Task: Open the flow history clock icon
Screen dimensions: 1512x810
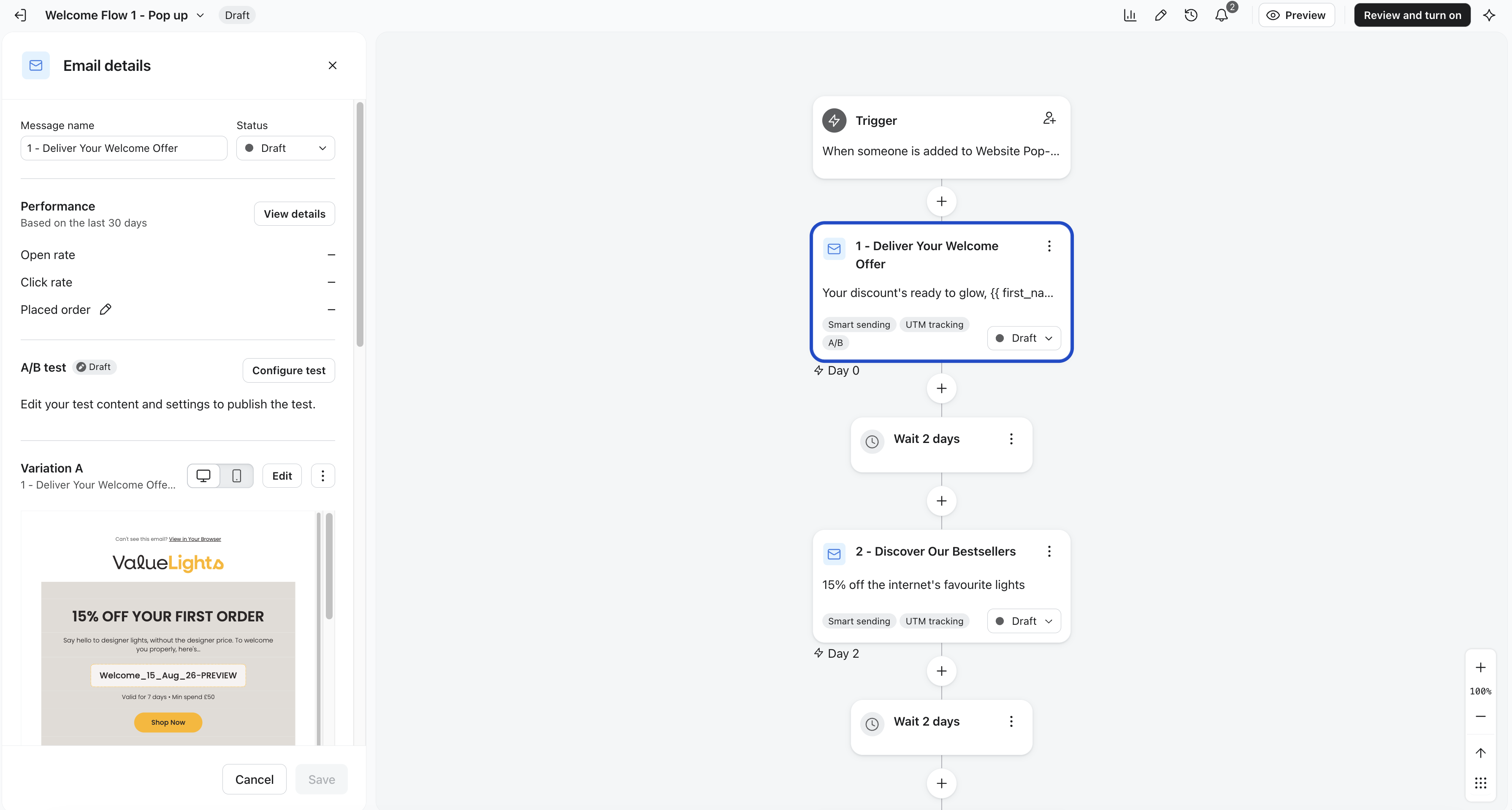Action: (1191, 15)
